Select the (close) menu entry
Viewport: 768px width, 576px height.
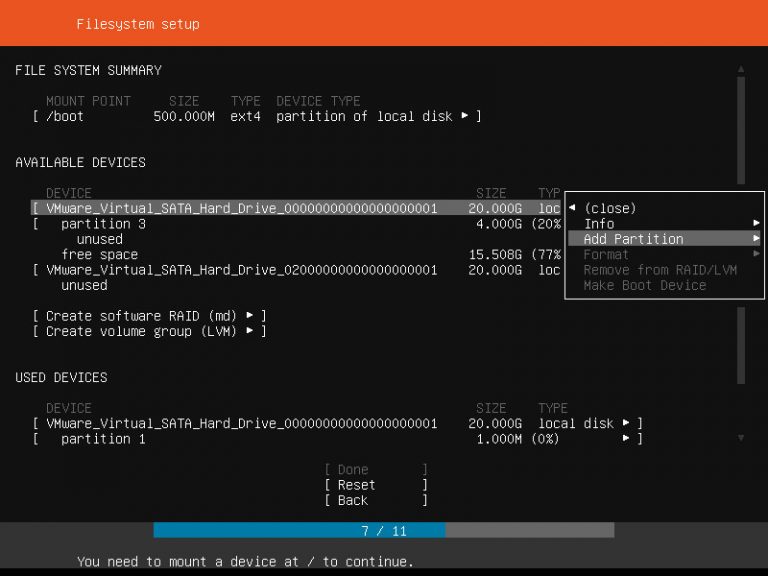point(610,209)
